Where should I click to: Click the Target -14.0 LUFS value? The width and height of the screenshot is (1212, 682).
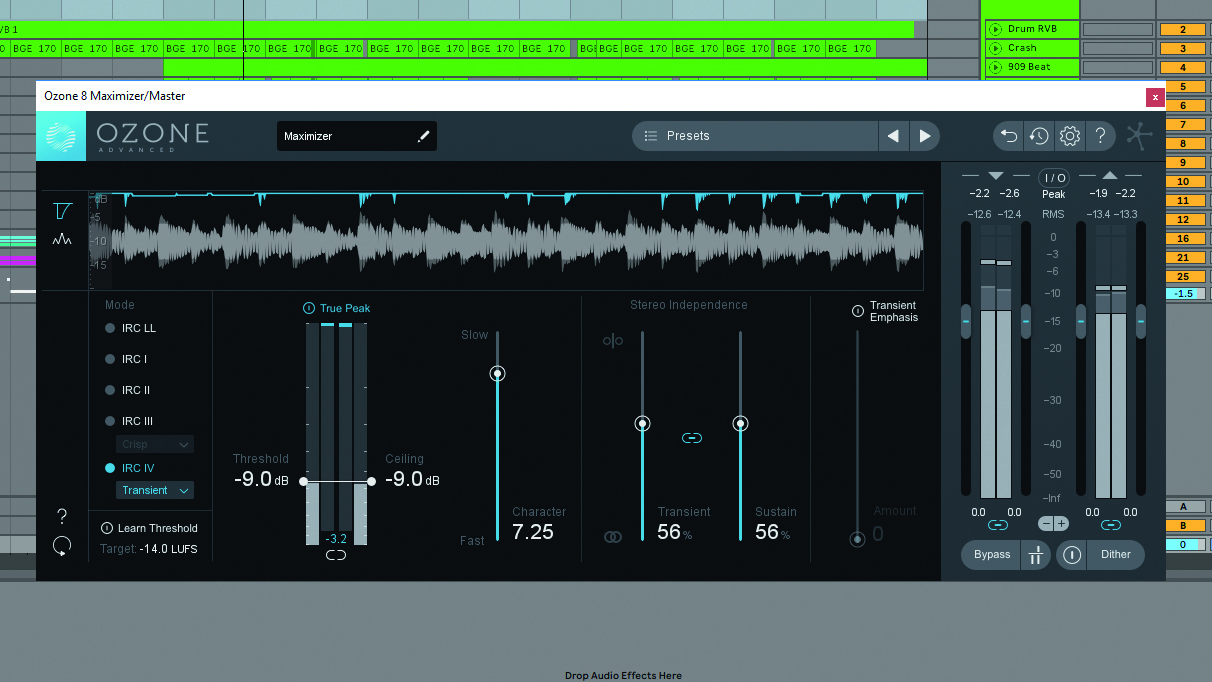click(169, 549)
